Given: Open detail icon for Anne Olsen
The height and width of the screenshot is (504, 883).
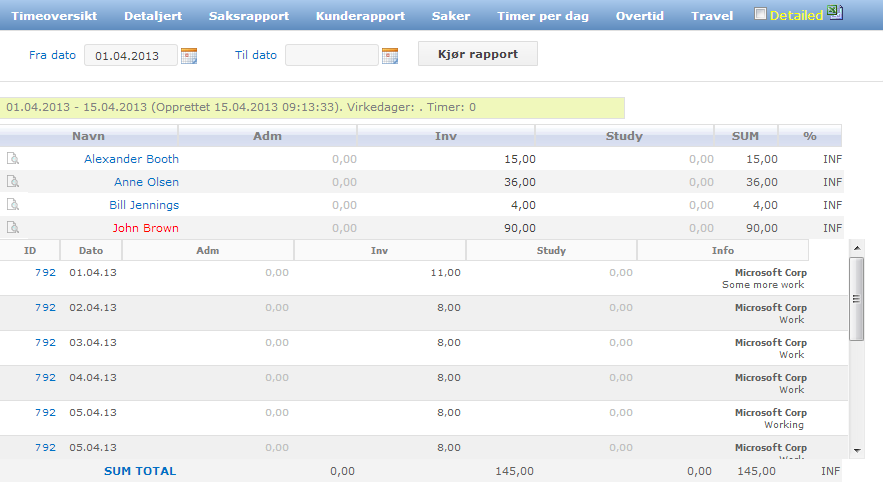Looking at the screenshot, I should pyautogui.click(x=13, y=182).
